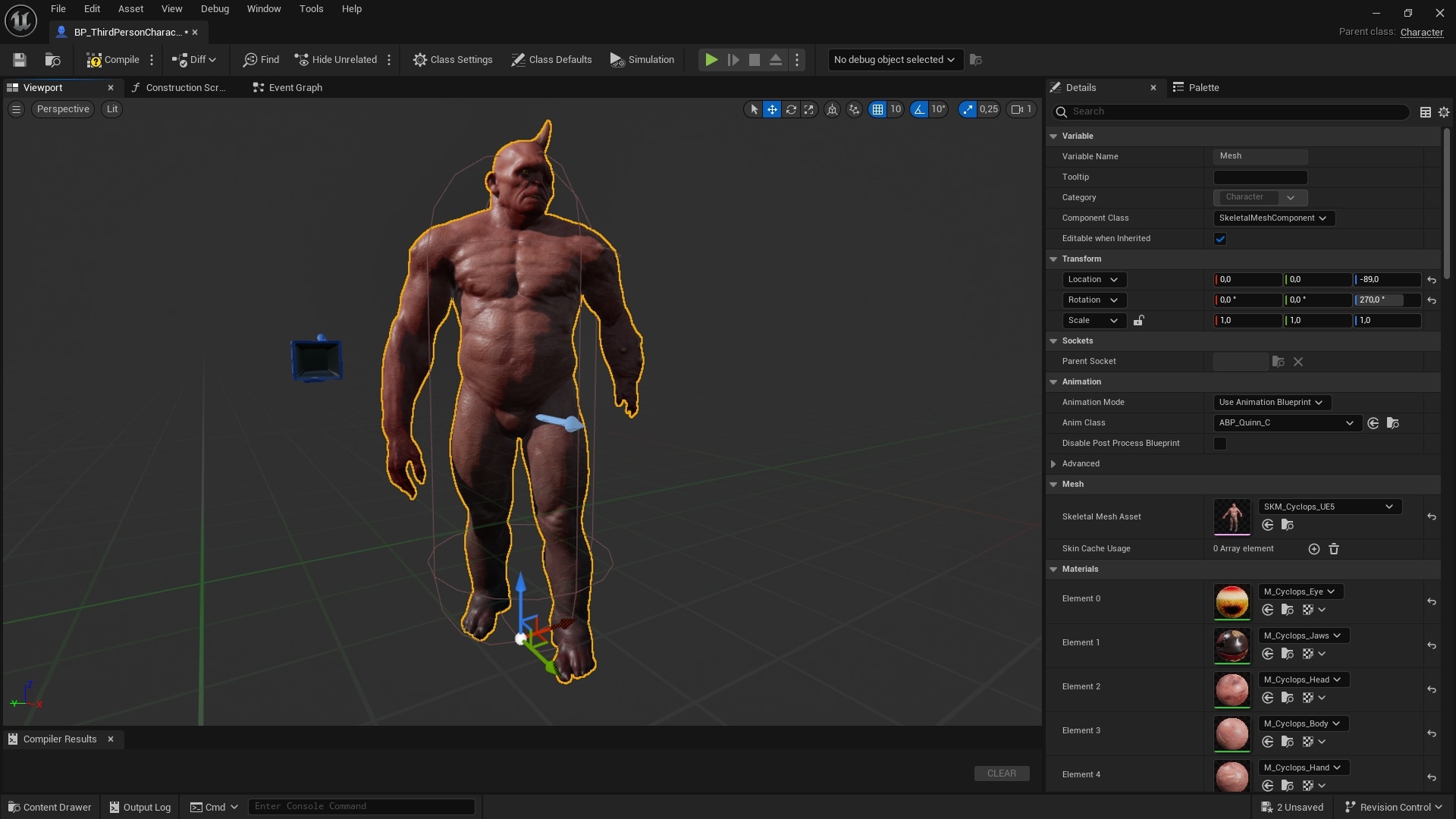1456x819 pixels.
Task: Toggle scale snapping in the viewport
Action: (x=968, y=109)
